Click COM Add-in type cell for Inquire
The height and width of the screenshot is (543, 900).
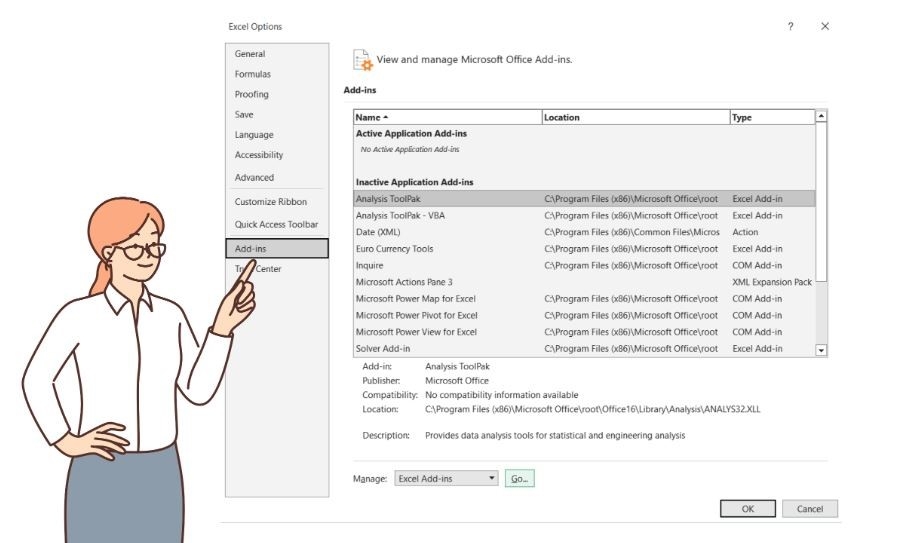(x=757, y=265)
